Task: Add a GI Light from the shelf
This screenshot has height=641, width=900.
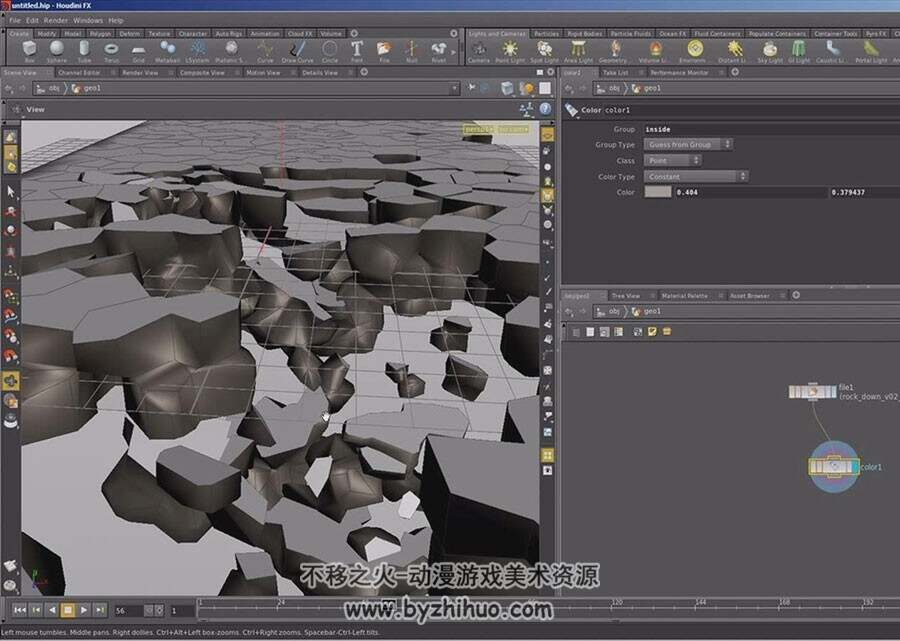Action: (798, 51)
